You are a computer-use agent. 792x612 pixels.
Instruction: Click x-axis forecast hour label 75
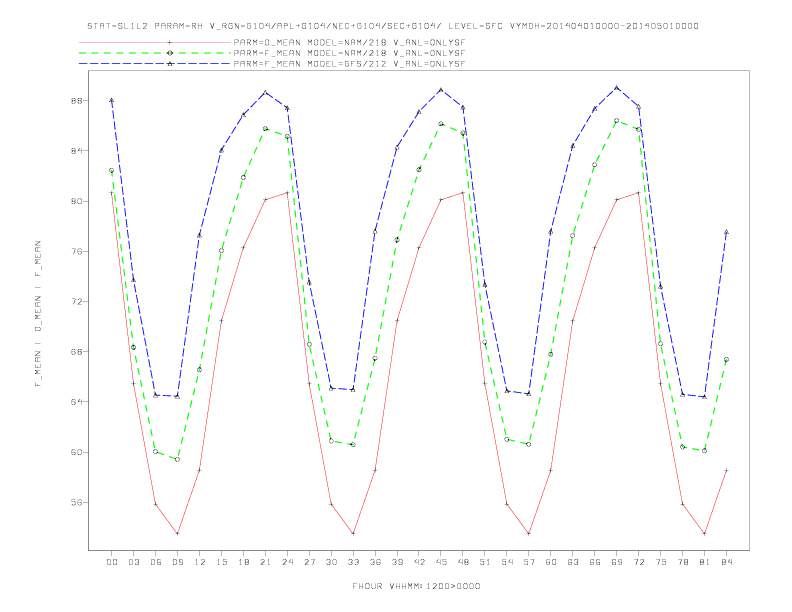click(661, 562)
